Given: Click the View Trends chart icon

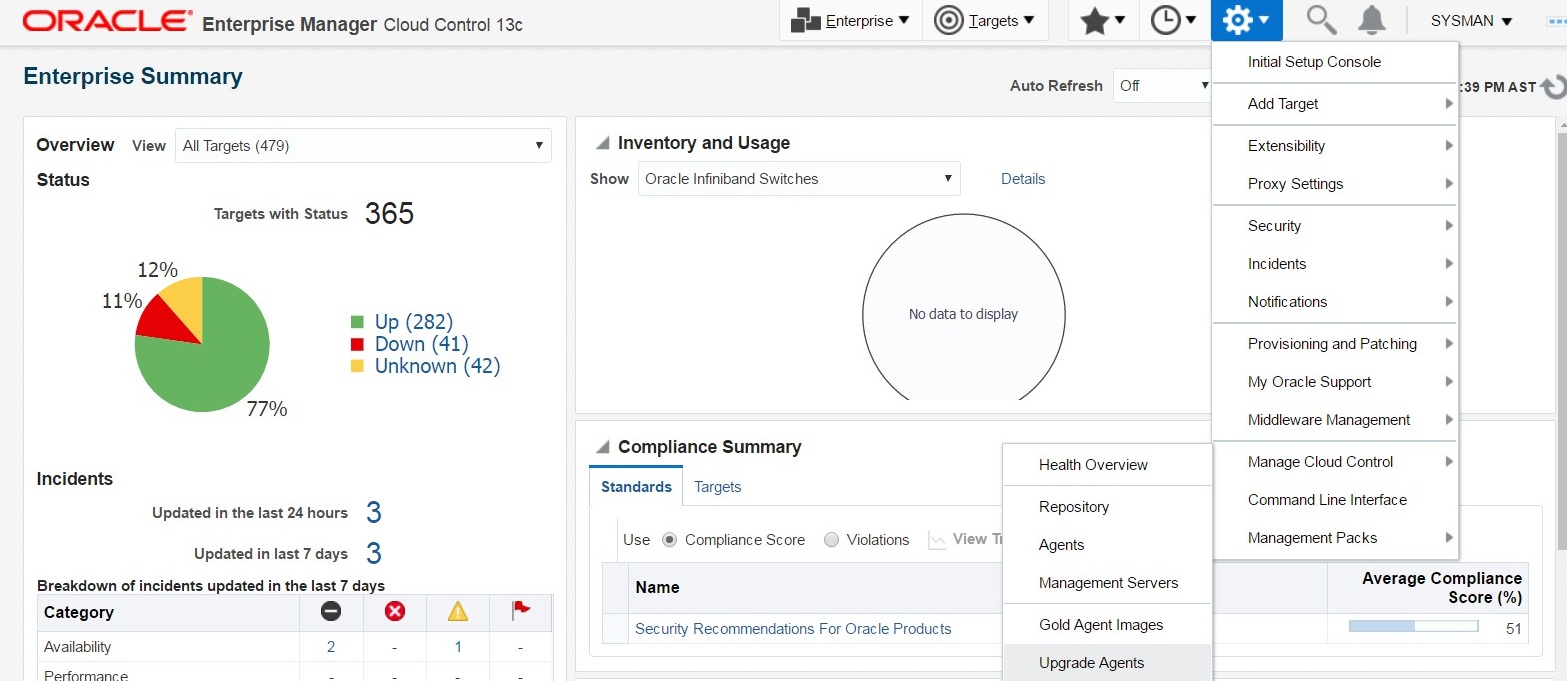Looking at the screenshot, I should (937, 539).
